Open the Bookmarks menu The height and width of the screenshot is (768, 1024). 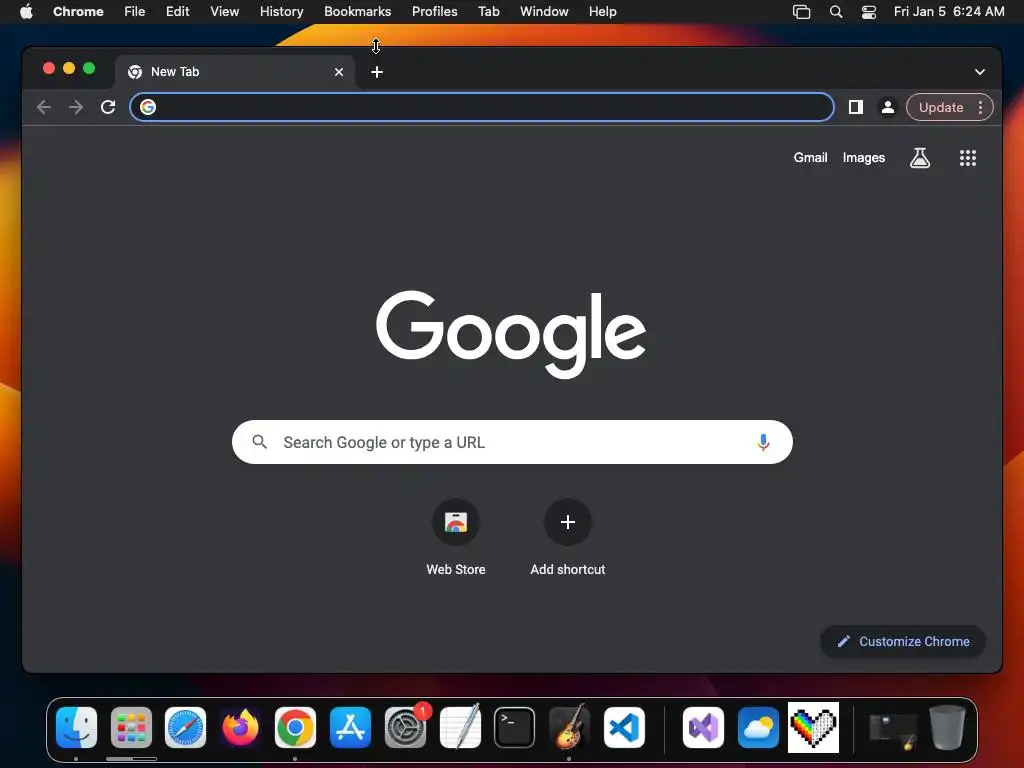click(357, 12)
